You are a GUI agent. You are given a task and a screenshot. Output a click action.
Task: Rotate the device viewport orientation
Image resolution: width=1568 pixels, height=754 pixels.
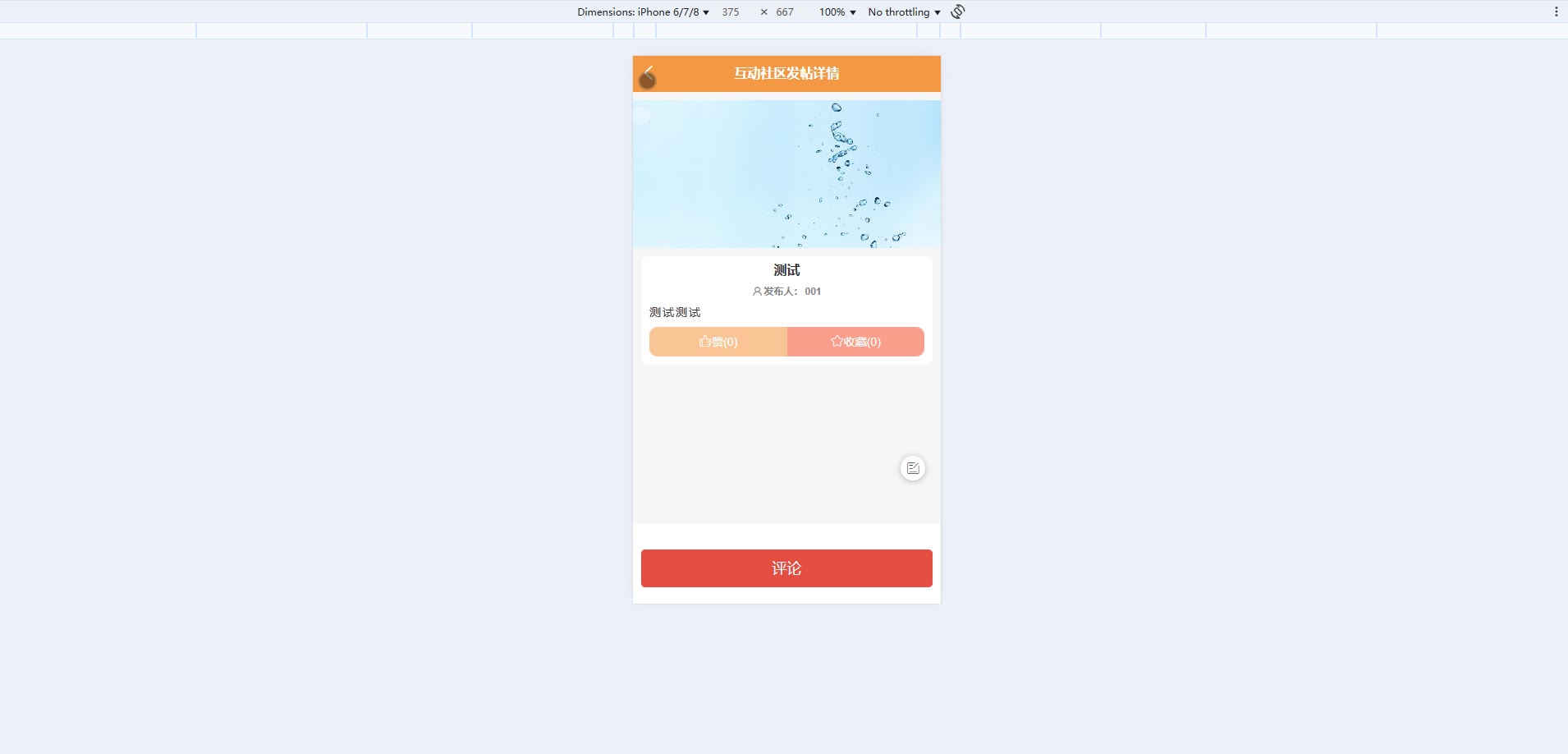point(958,11)
